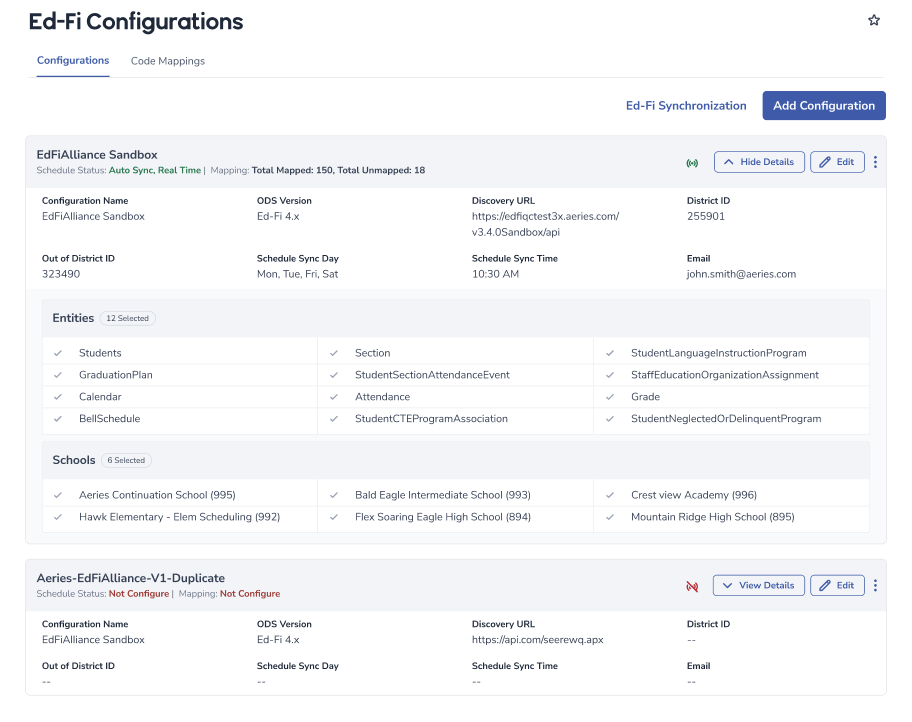Screen dimensions: 912x722
Task: Click the Entities section heading
Action: pyautogui.click(x=73, y=318)
